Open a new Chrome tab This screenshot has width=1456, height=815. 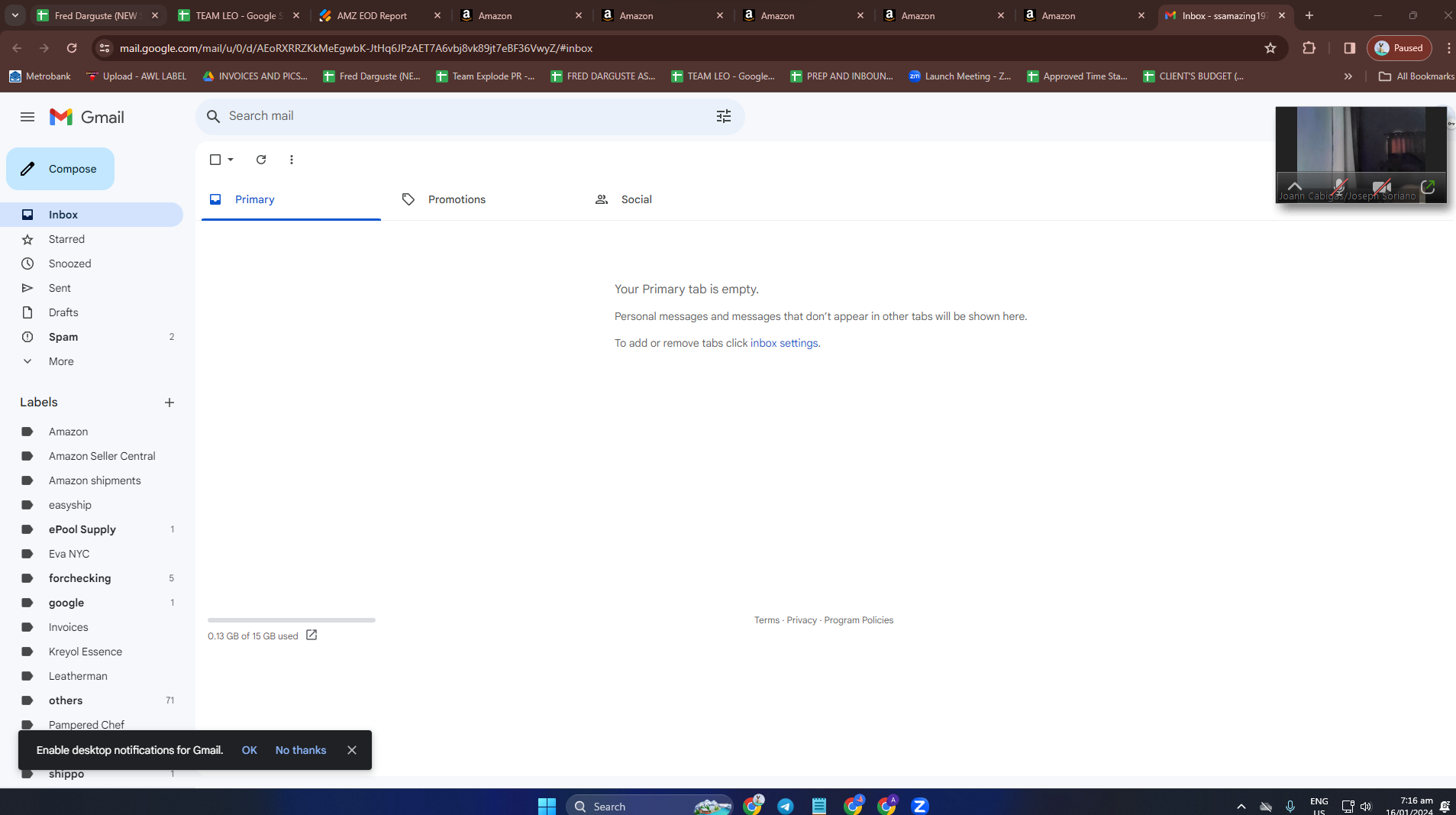(x=1309, y=15)
